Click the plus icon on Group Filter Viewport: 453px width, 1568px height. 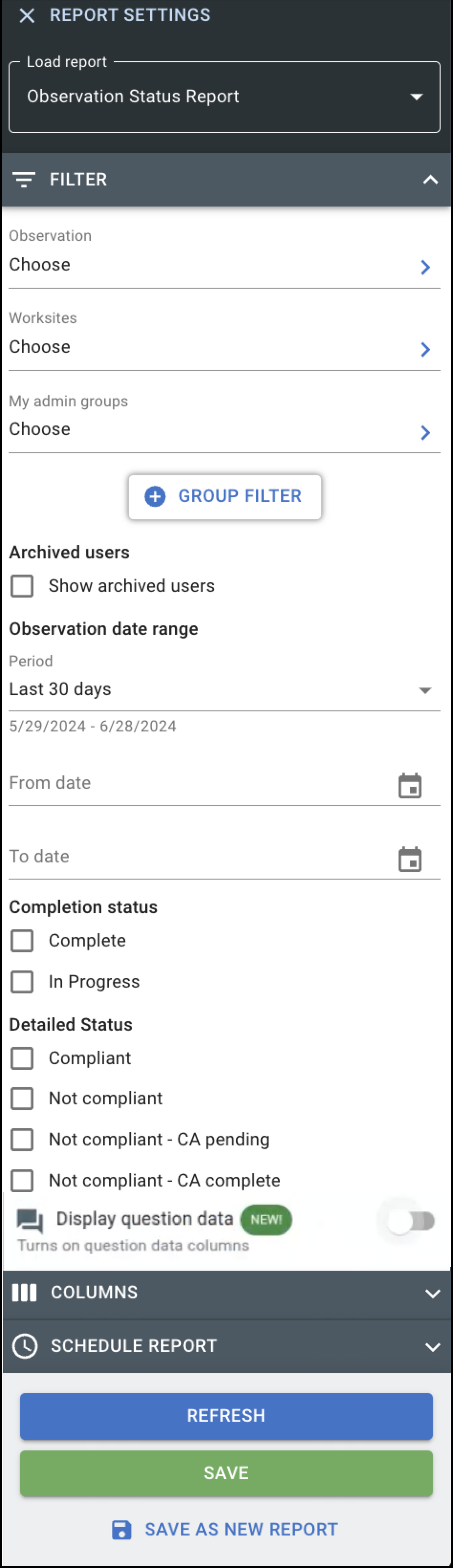(155, 496)
